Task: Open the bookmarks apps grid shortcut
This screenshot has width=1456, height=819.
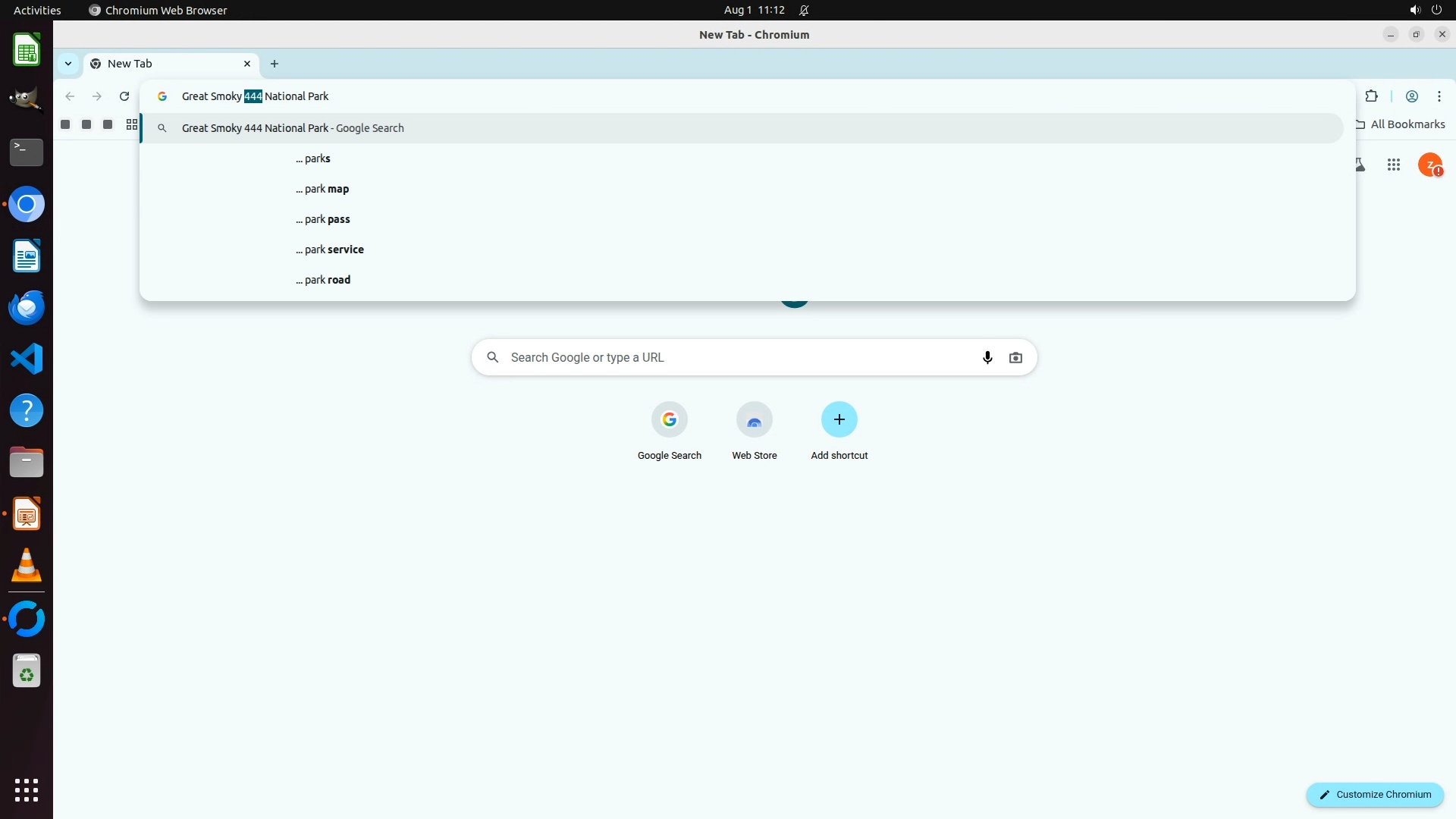Action: coord(132,124)
